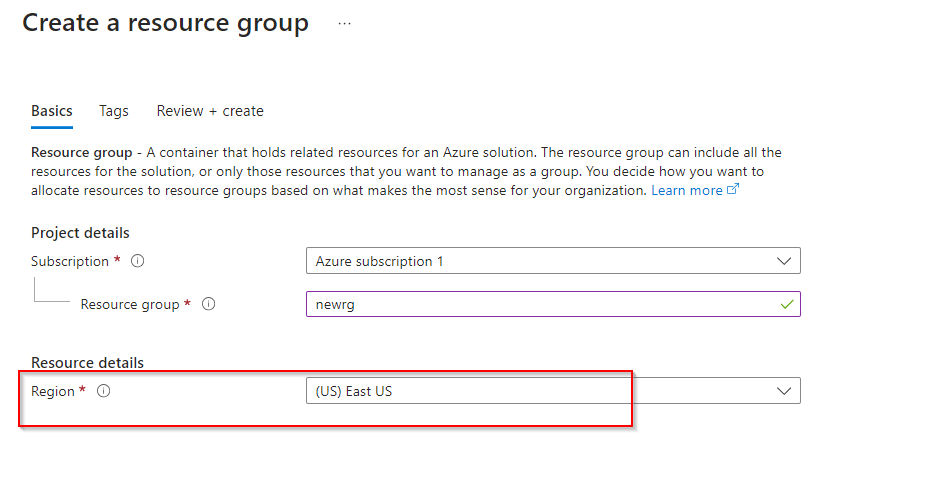This screenshot has width=949, height=489.
Task: Open the (US) East US region dropdown
Action: [540, 391]
